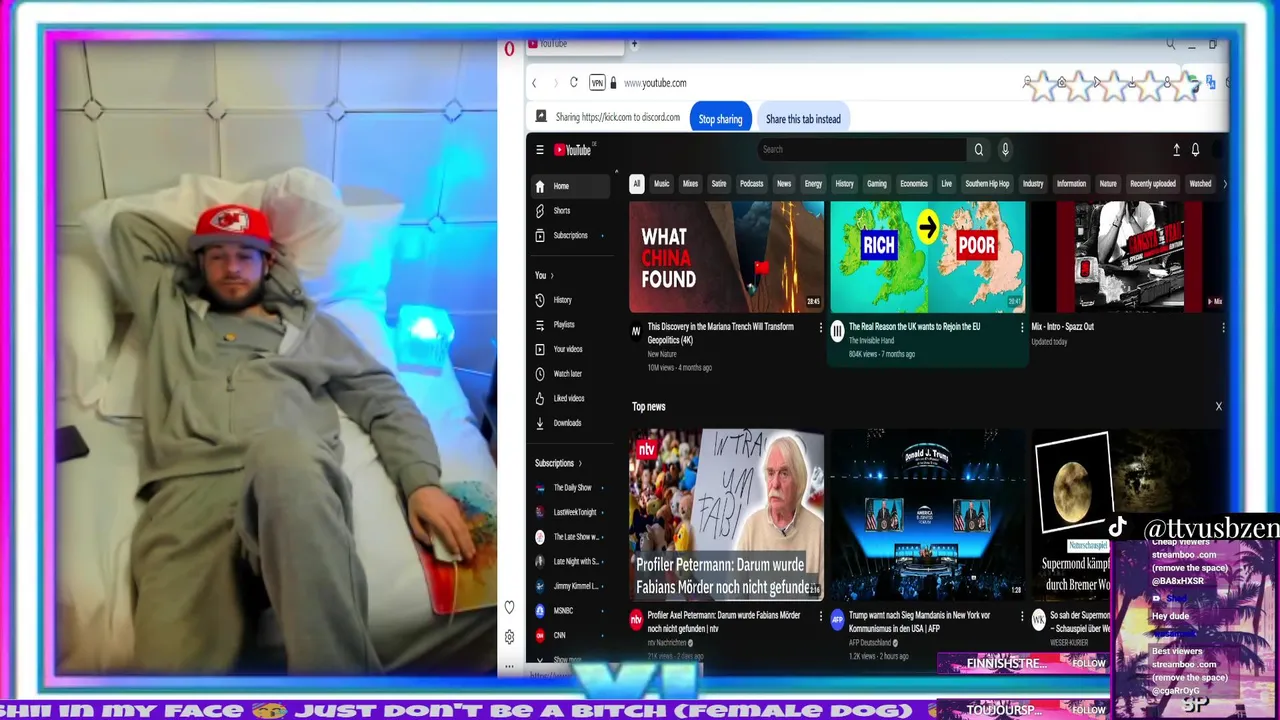Viewport: 1280px width, 720px height.
Task: Expand the You section chevron
Action: (552, 276)
